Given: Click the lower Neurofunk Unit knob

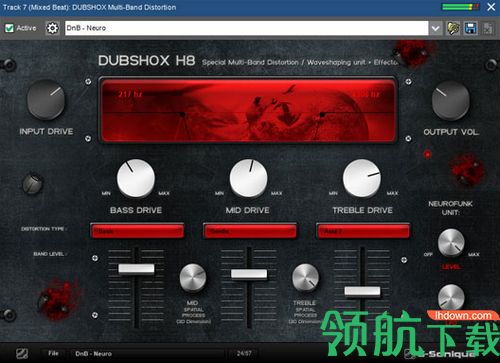Looking at the screenshot, I should pyautogui.click(x=451, y=298).
